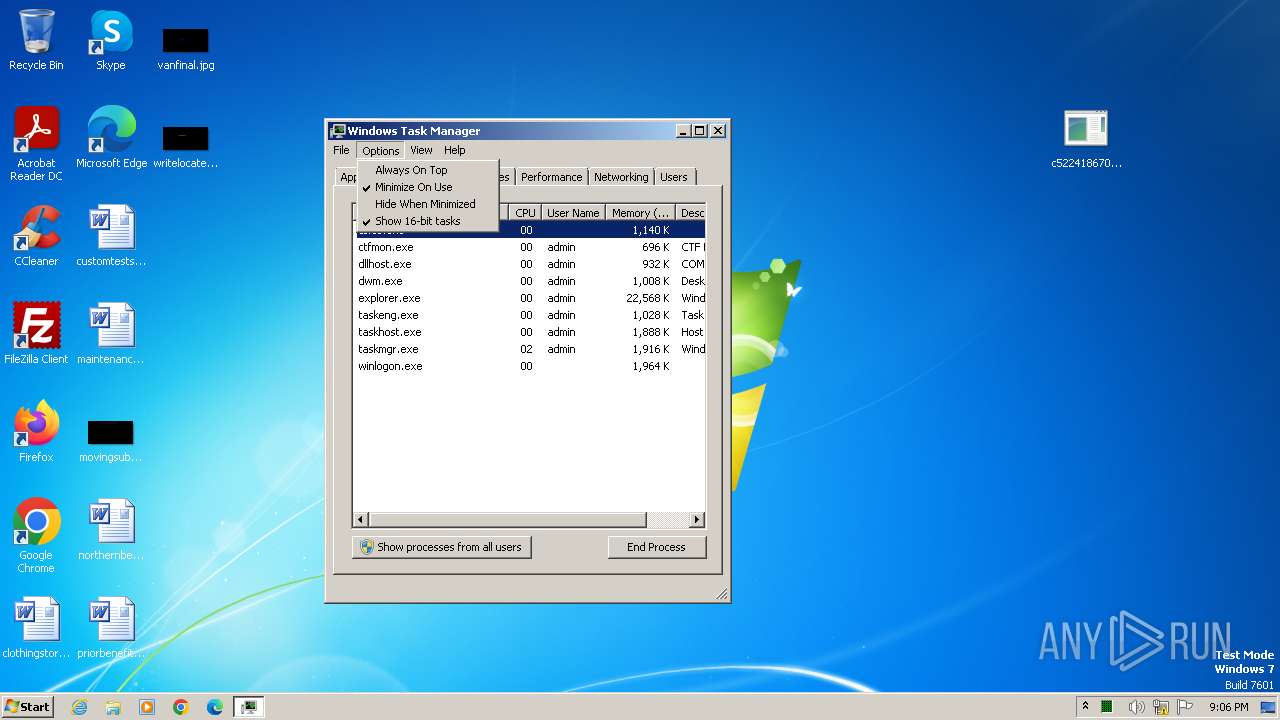Open the Start menu
The image size is (1280, 720).
[x=28, y=707]
